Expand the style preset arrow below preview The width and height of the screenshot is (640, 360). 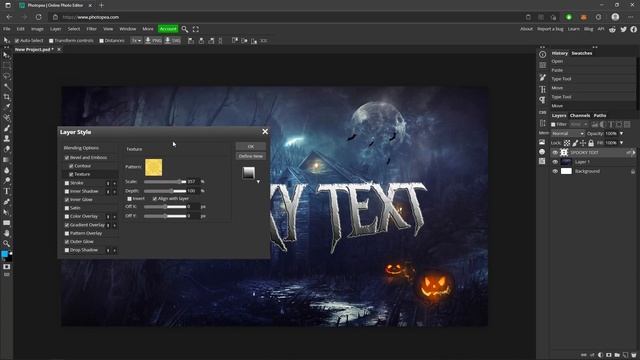point(258,182)
